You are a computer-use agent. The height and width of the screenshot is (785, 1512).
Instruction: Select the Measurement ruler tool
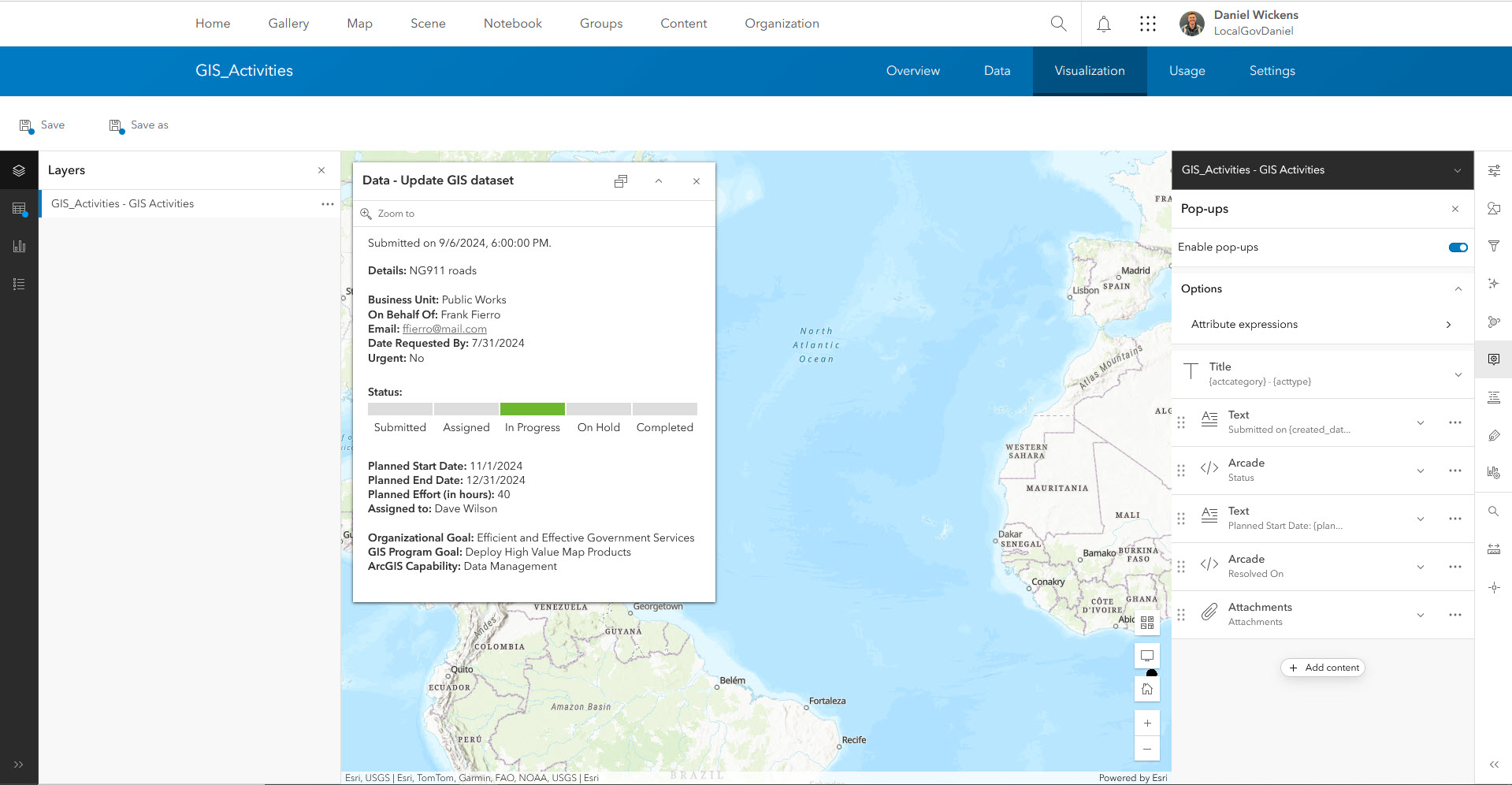point(1494,549)
